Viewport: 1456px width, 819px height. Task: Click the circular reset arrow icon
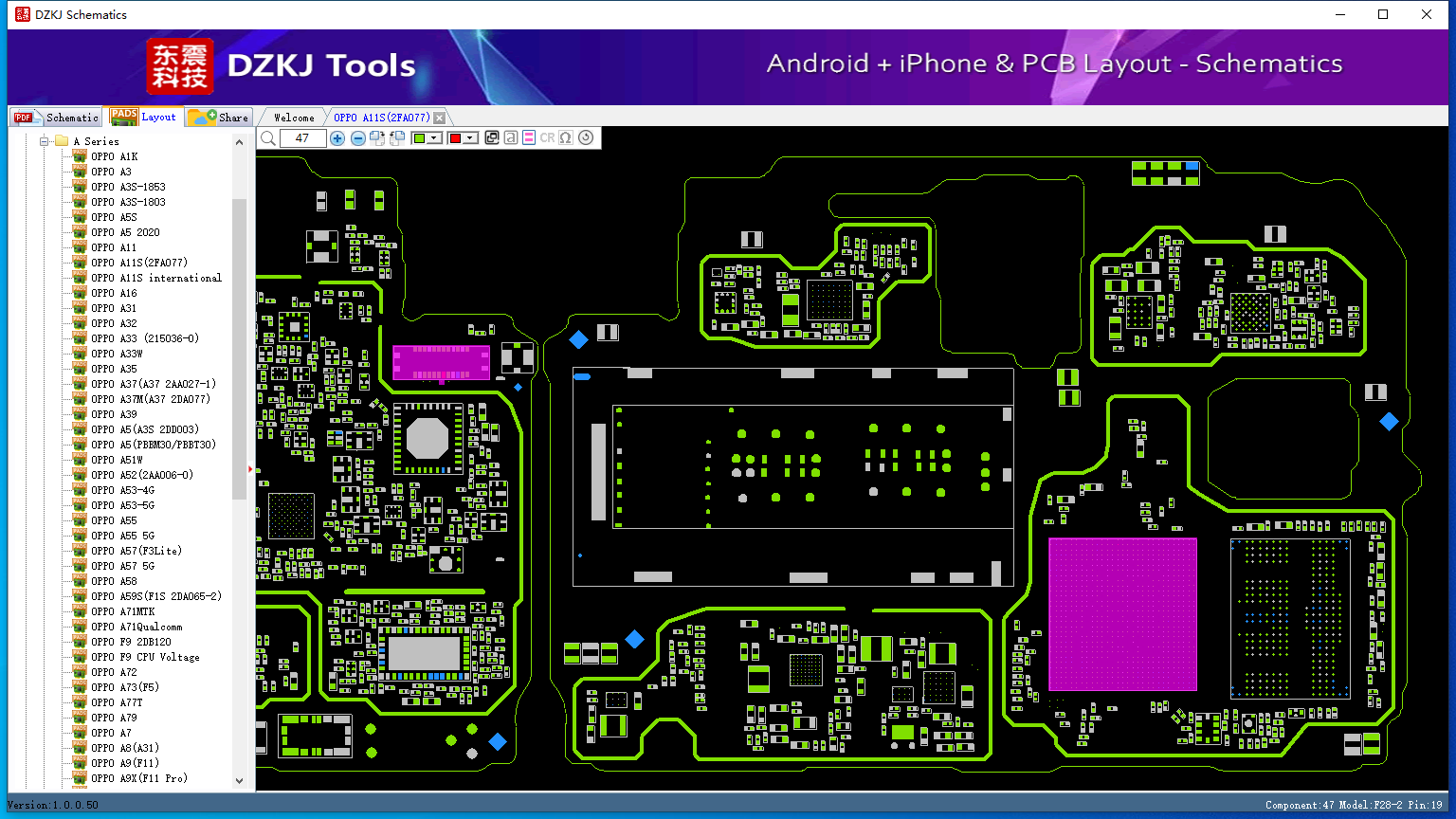click(586, 138)
